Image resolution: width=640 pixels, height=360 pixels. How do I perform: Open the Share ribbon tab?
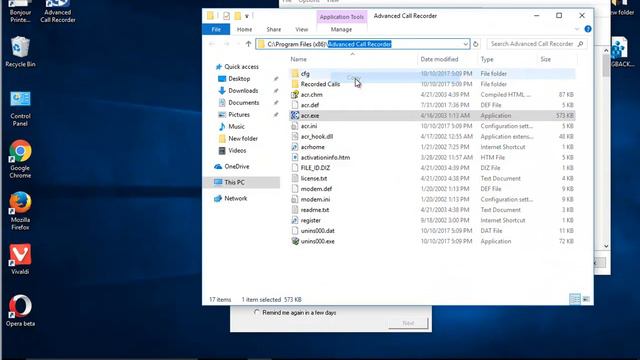pyautogui.click(x=273, y=29)
